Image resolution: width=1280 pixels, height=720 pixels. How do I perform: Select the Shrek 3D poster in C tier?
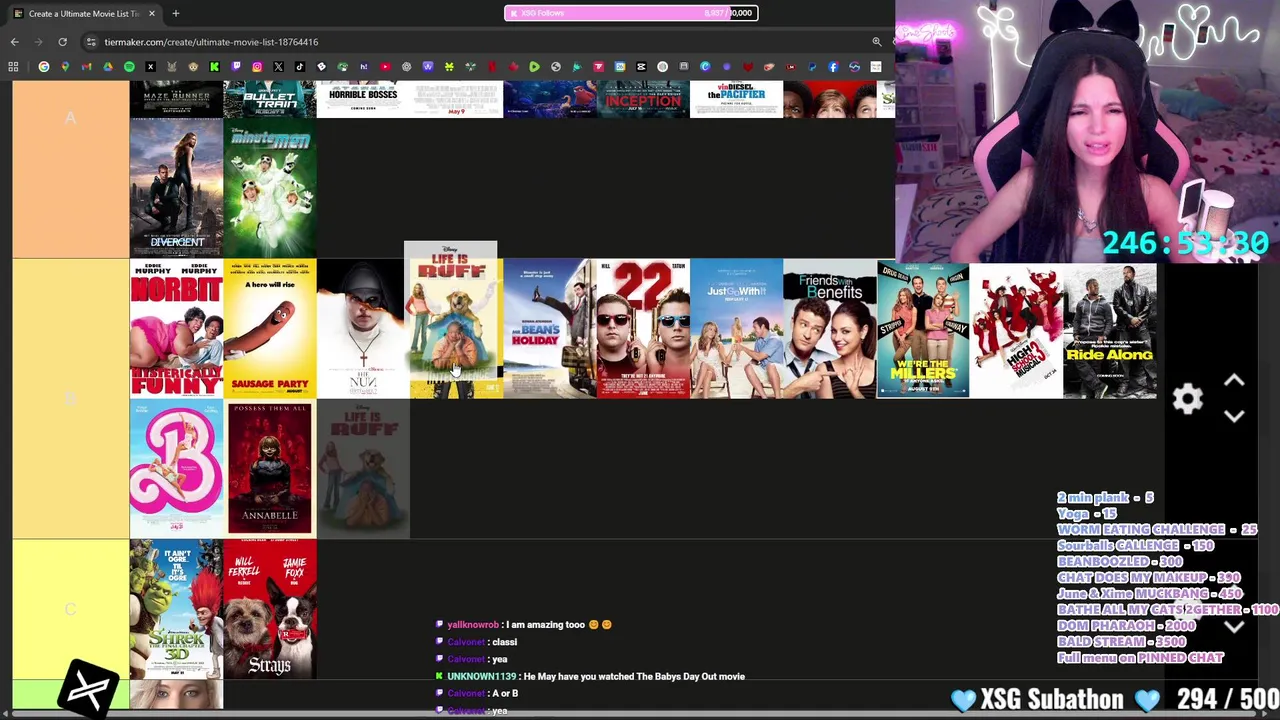[176, 609]
